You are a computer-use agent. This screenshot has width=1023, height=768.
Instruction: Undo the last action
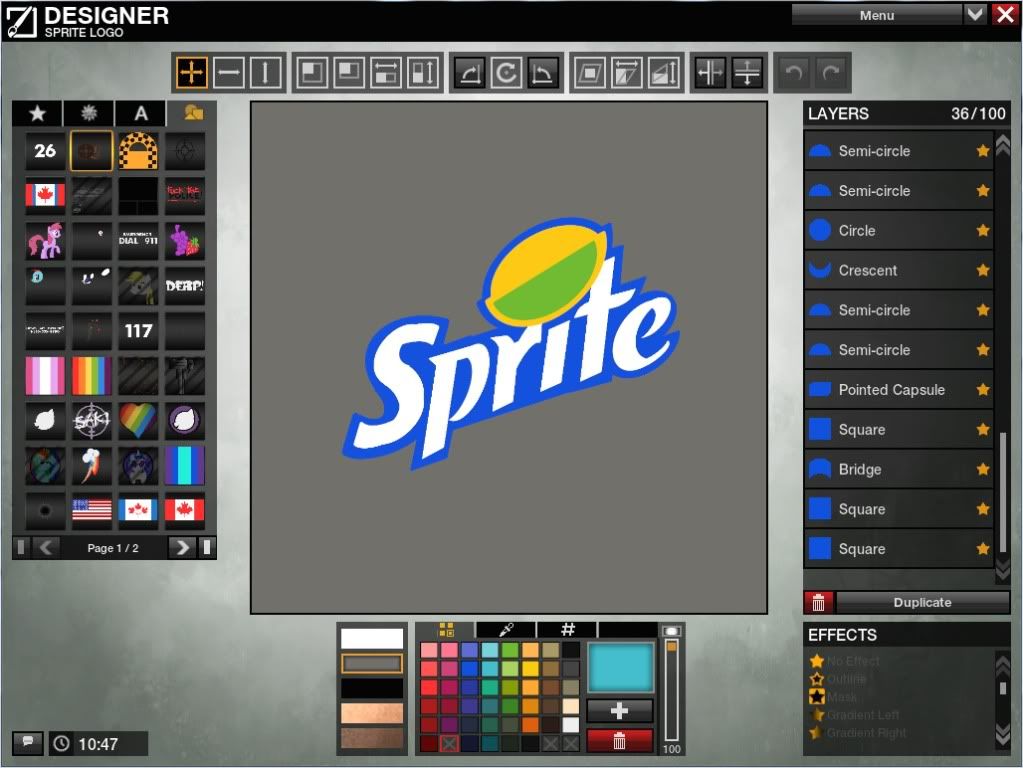793,72
